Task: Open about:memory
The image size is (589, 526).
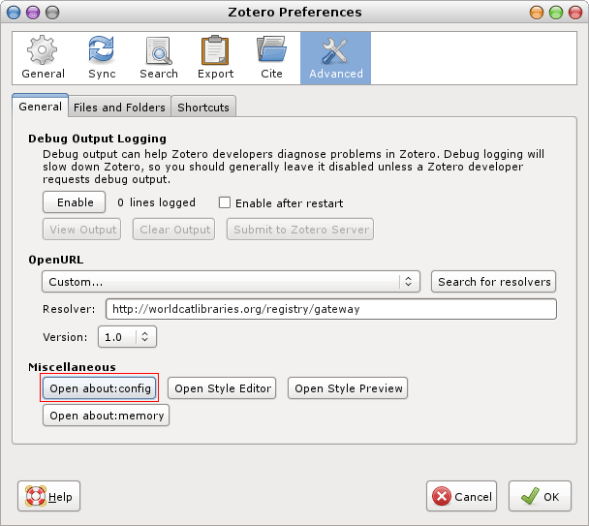Action: tap(106, 416)
